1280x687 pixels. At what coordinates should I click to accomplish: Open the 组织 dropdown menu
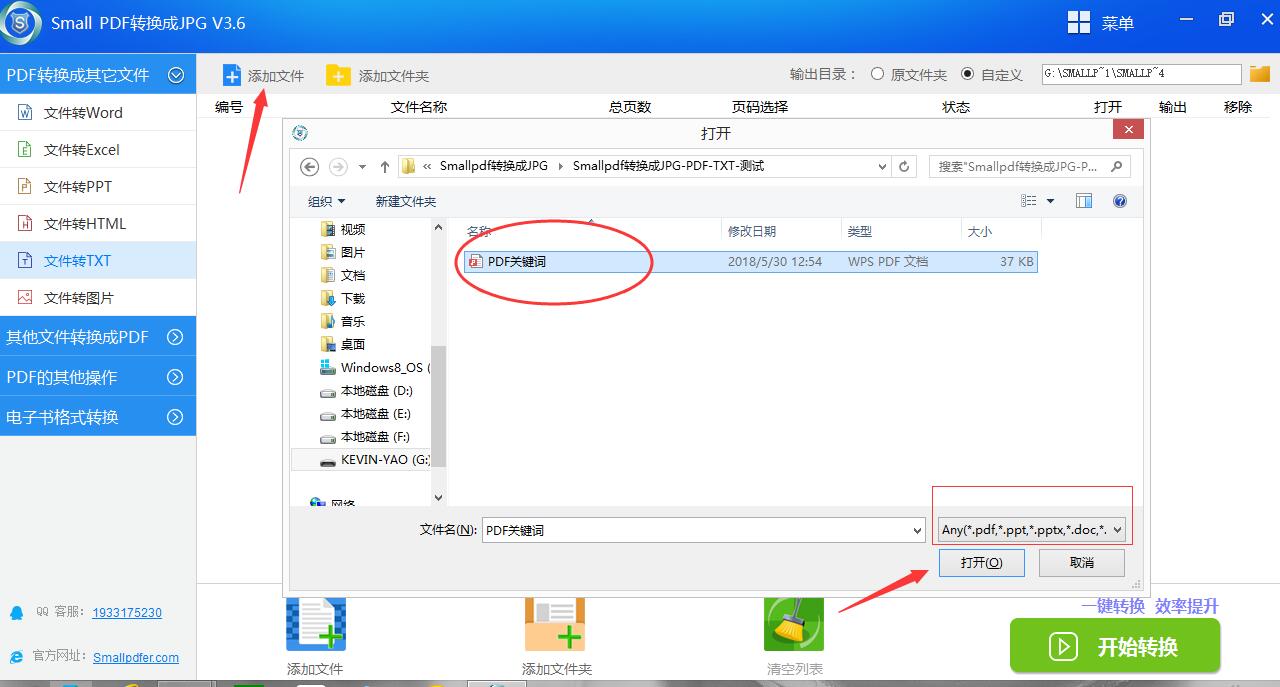click(x=327, y=201)
